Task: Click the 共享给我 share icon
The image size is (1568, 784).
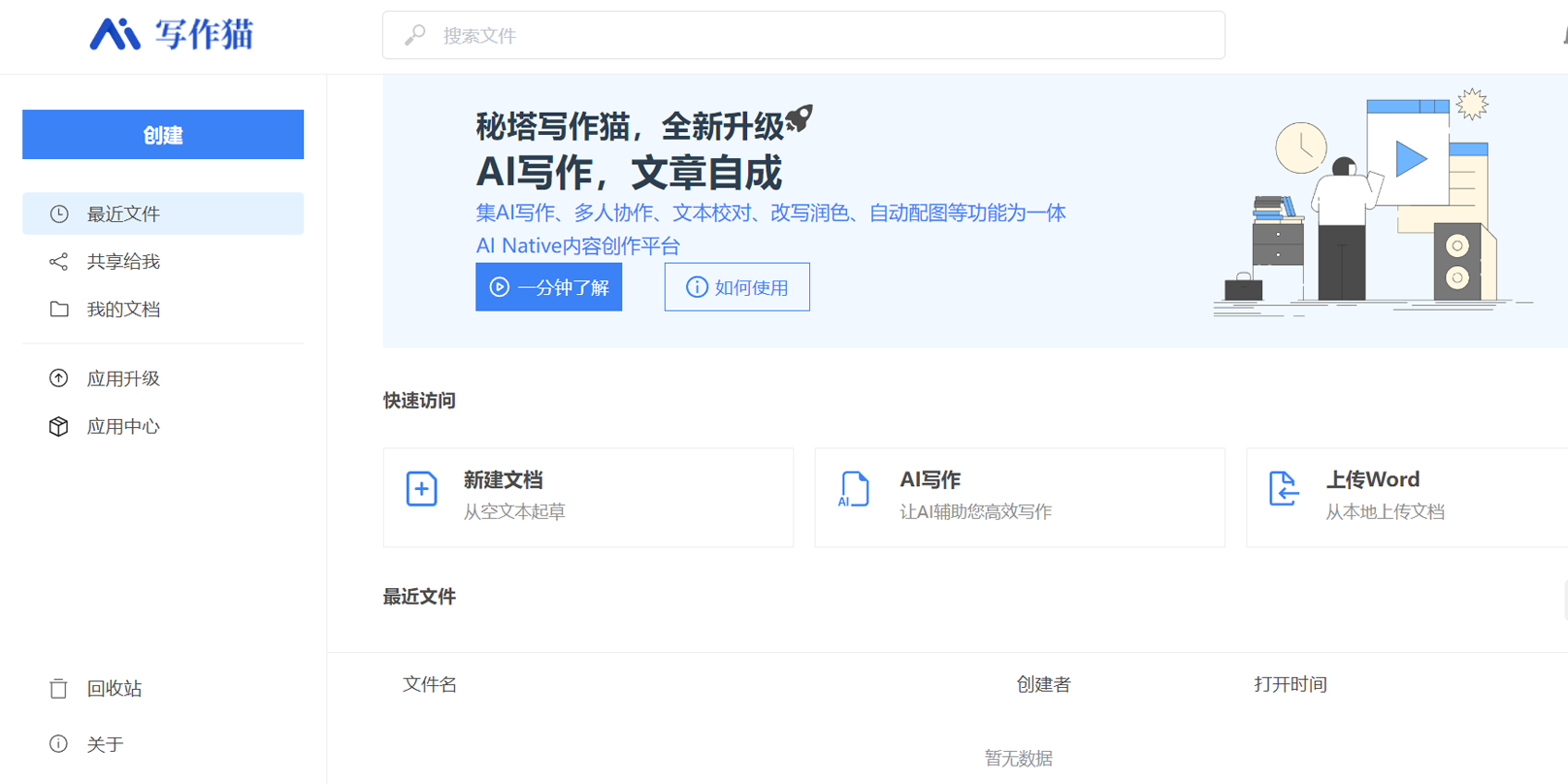Action: [59, 262]
